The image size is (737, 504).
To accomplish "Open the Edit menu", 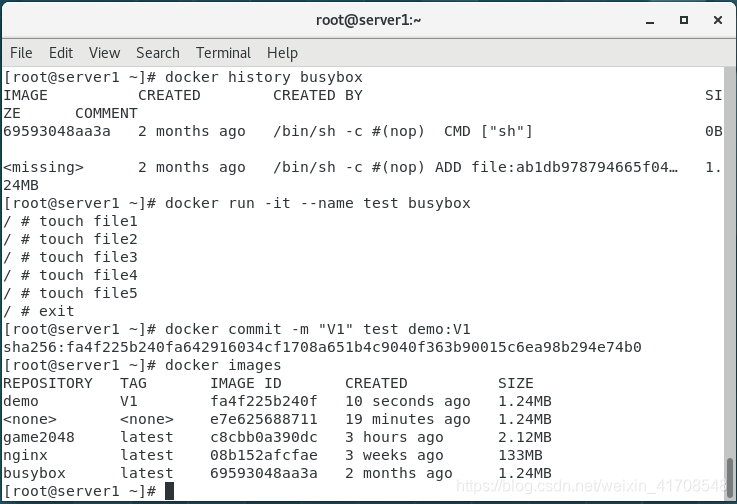I will tap(61, 53).
